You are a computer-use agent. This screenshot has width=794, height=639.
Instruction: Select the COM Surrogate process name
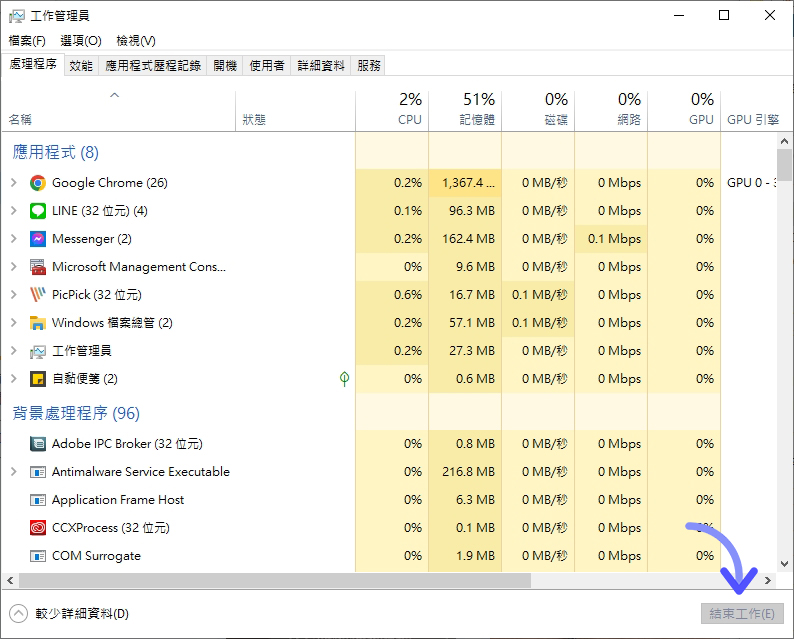pos(96,556)
